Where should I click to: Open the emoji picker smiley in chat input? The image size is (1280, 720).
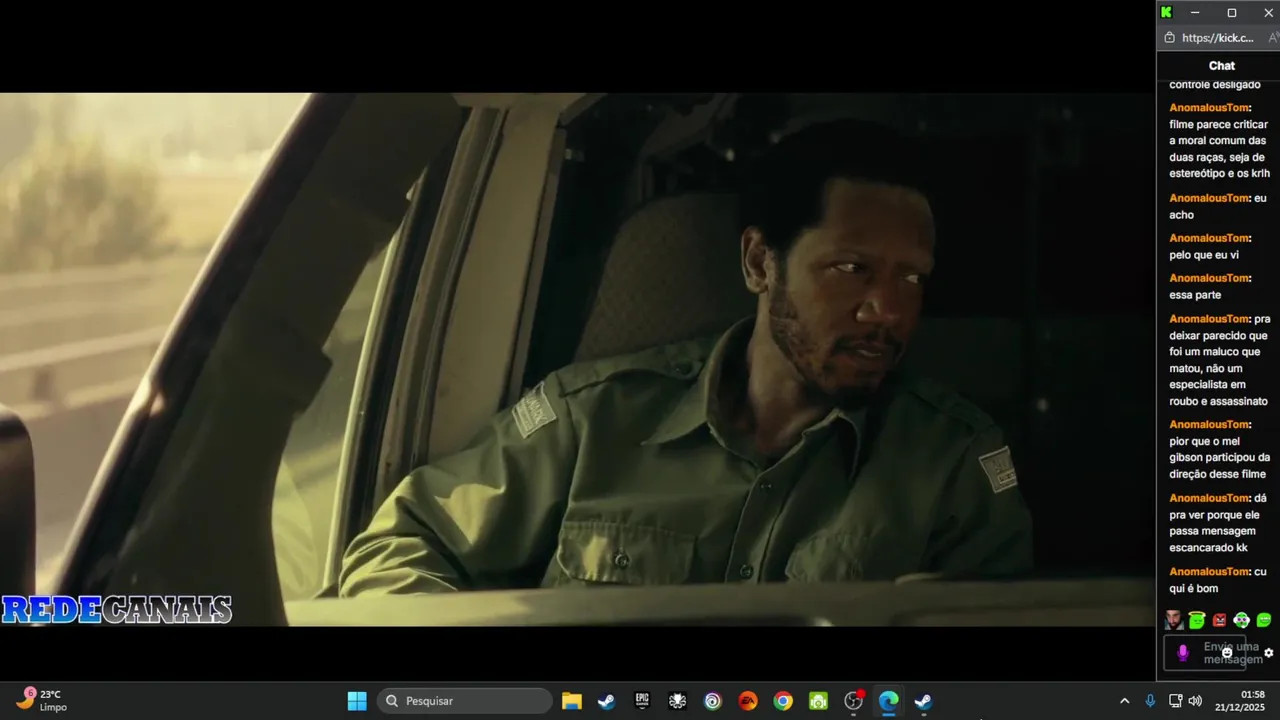click(1227, 652)
